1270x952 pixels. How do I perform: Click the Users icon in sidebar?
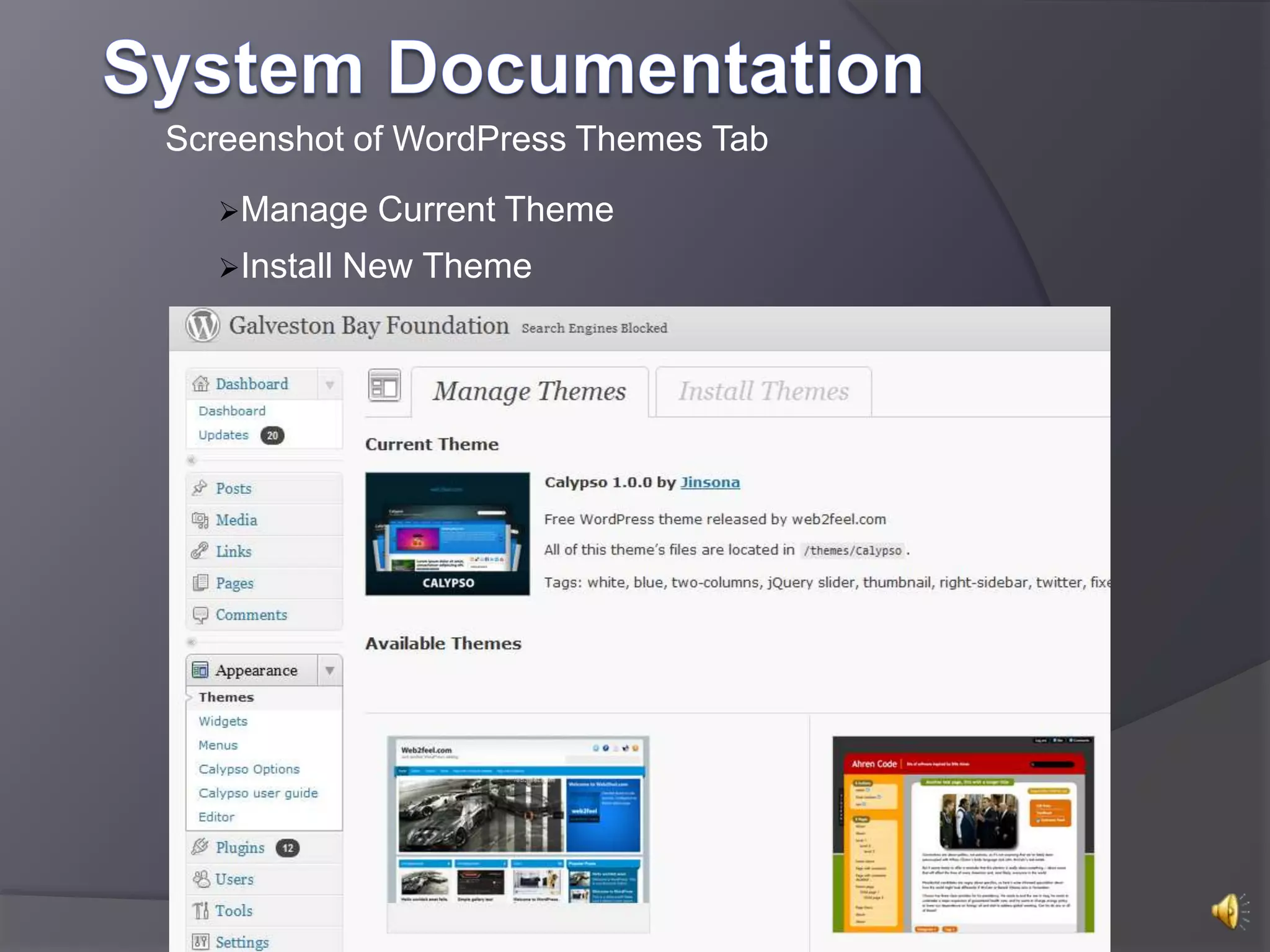[200, 878]
